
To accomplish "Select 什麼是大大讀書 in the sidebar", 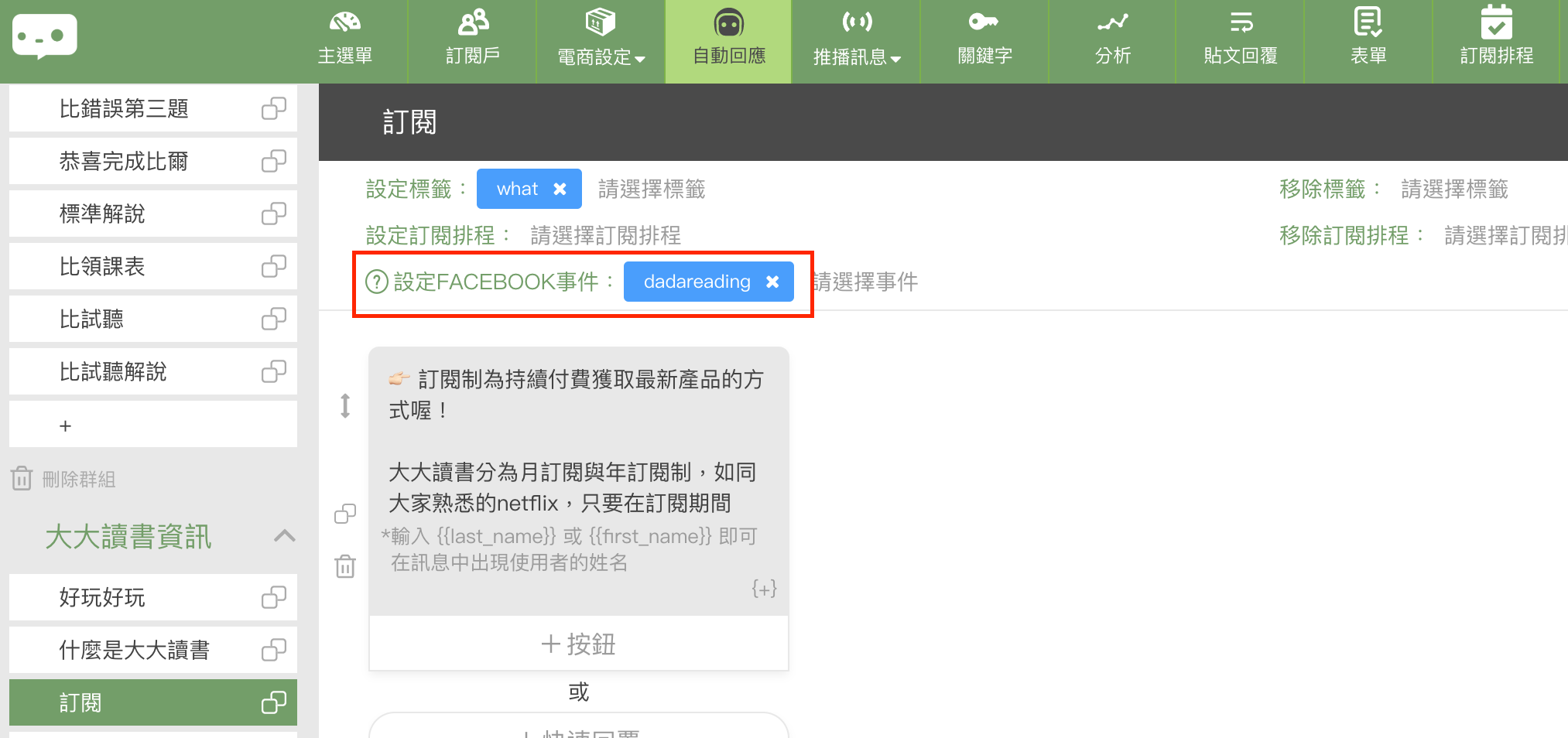I will (135, 651).
